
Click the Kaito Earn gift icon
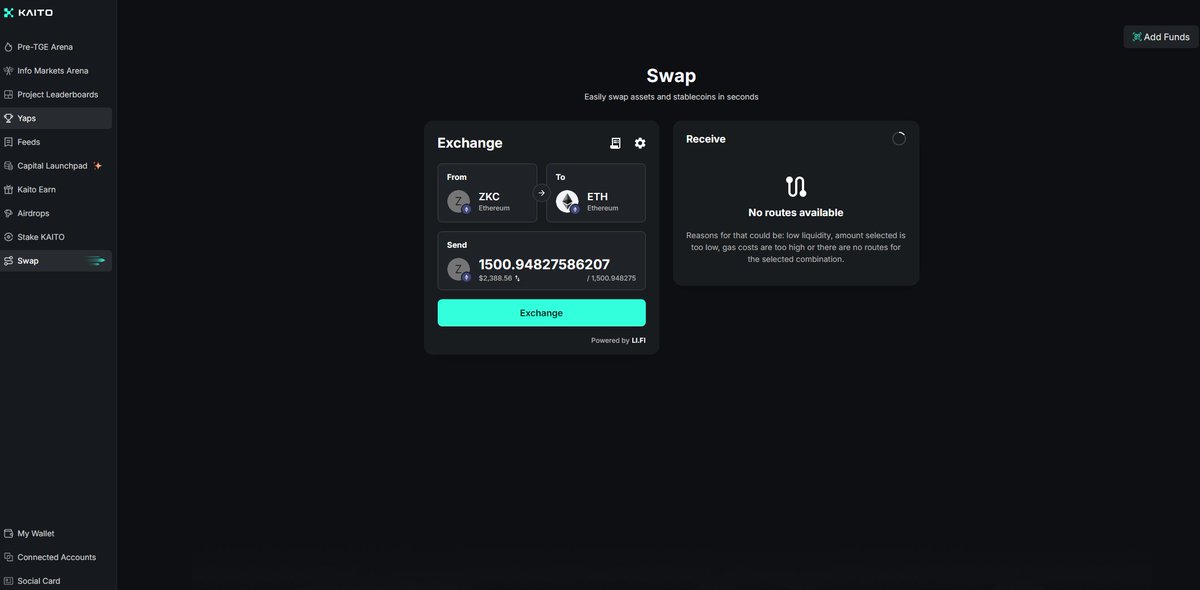click(x=9, y=189)
